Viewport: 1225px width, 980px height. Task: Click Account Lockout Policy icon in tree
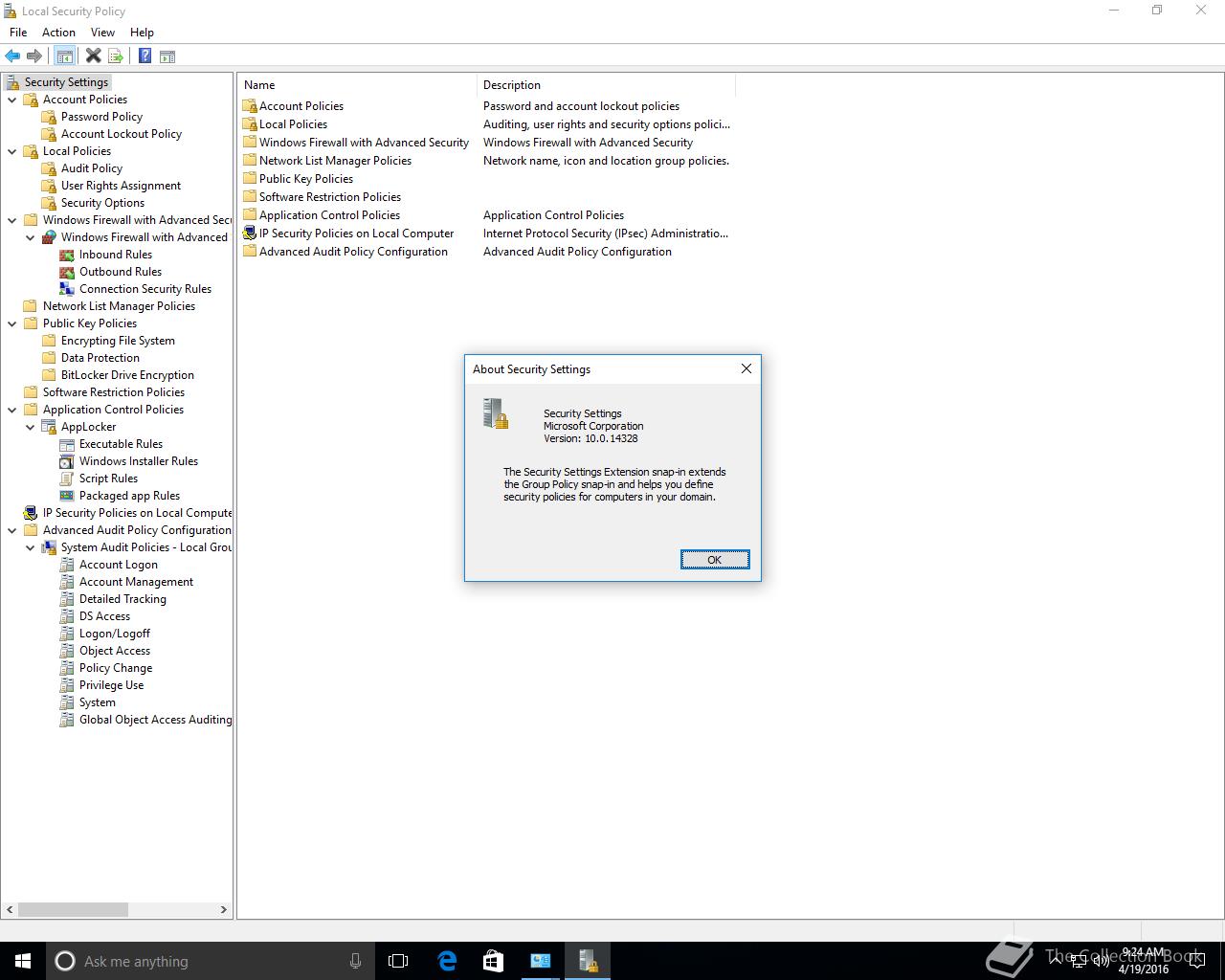[49, 134]
